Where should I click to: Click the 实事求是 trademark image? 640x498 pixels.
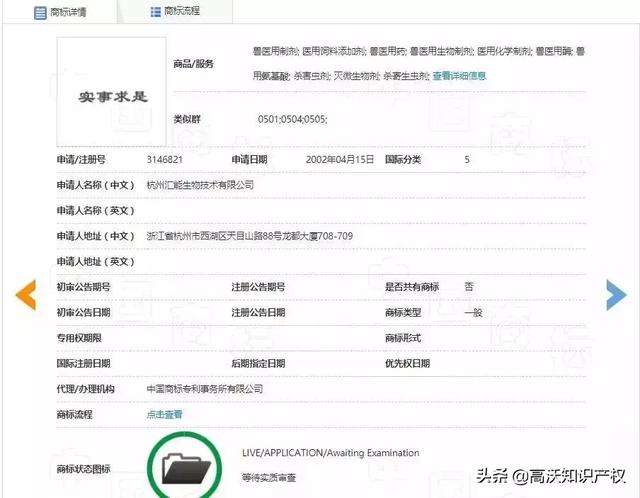coord(111,91)
